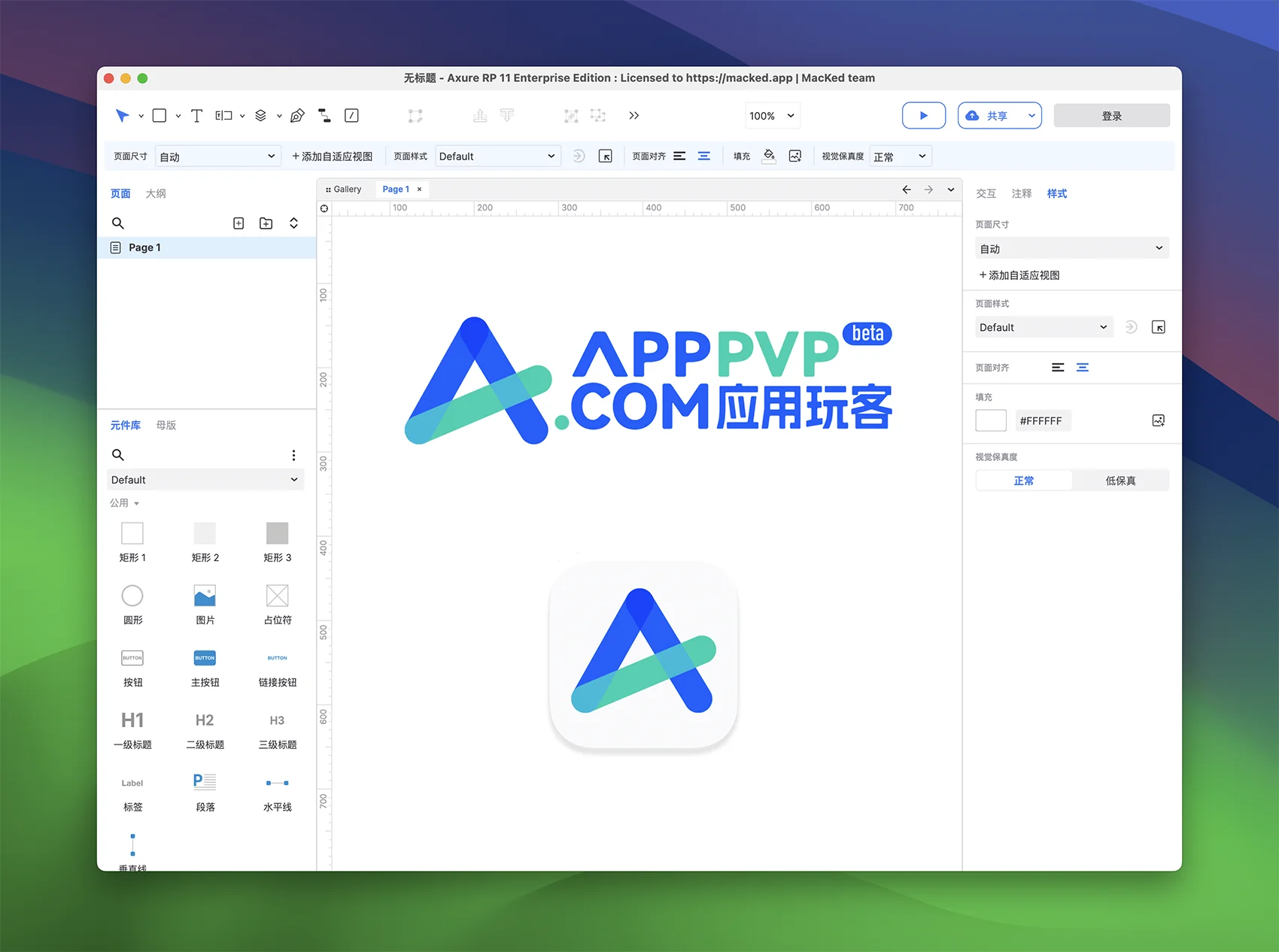Click the fill paint bucket icon in top bar
The width and height of the screenshot is (1279, 952).
[x=769, y=156]
